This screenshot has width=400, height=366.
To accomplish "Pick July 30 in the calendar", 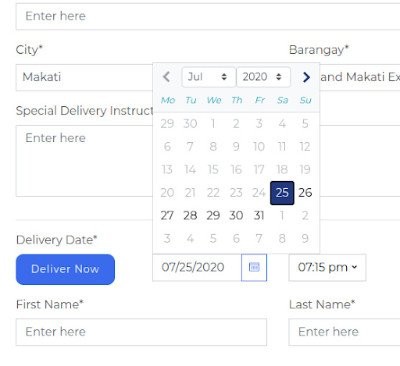I will (236, 216).
